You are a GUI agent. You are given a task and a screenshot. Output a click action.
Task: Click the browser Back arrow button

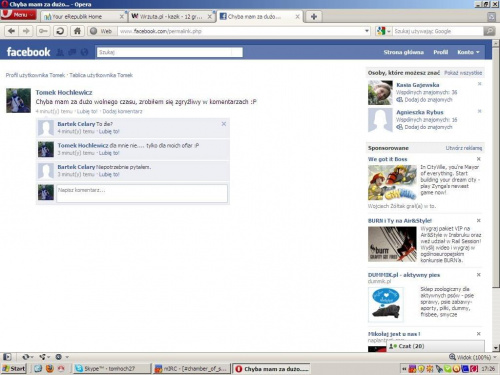point(11,31)
